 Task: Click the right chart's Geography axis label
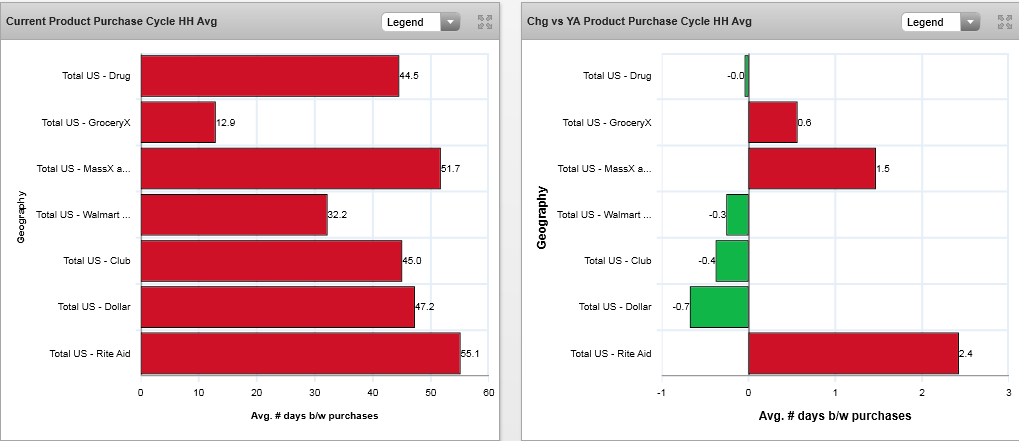click(541, 216)
